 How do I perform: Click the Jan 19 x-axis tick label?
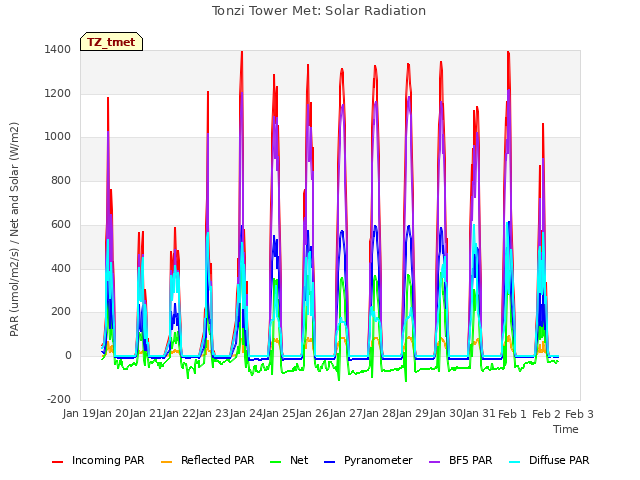pos(79,413)
